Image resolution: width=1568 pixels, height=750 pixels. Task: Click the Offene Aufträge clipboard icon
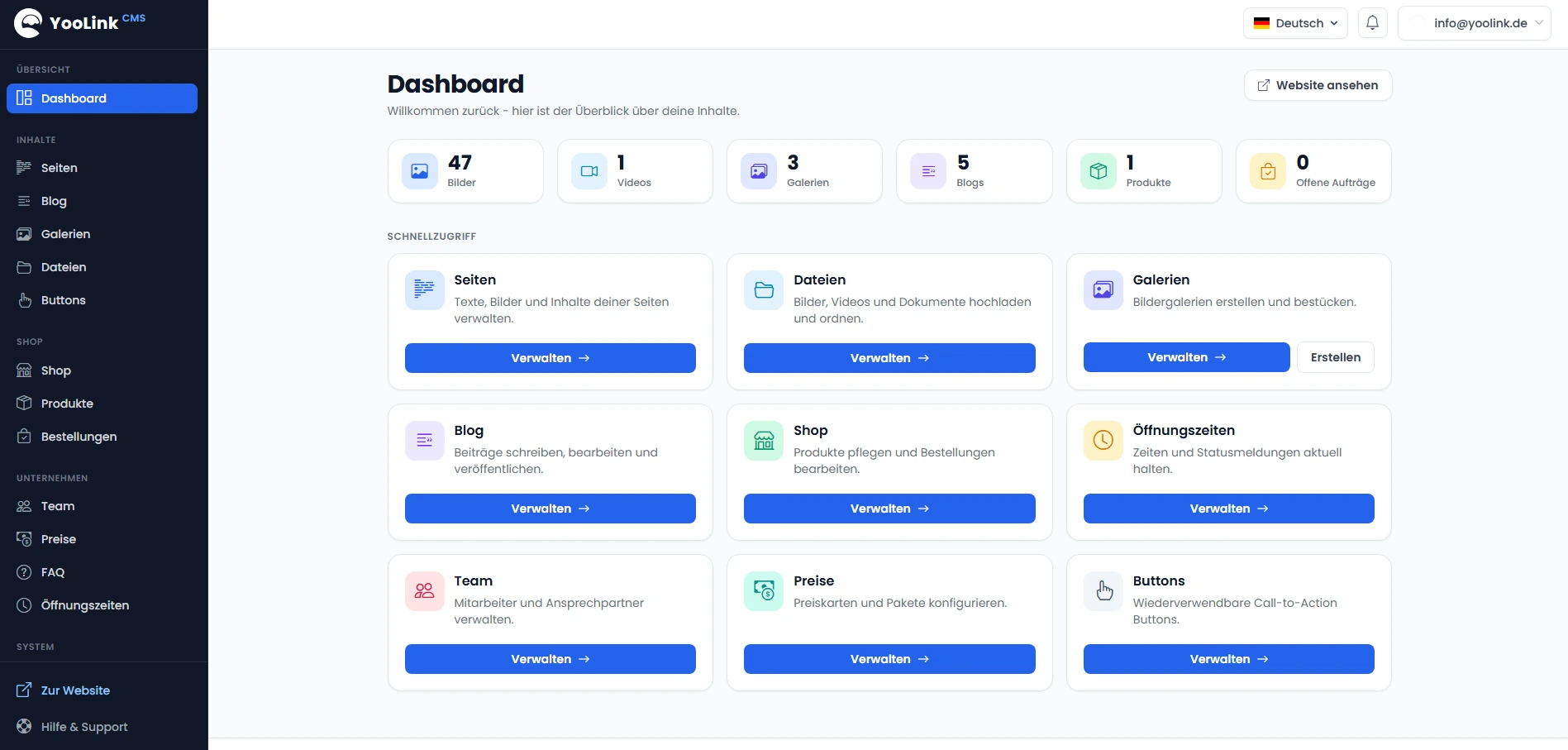pos(1268,171)
